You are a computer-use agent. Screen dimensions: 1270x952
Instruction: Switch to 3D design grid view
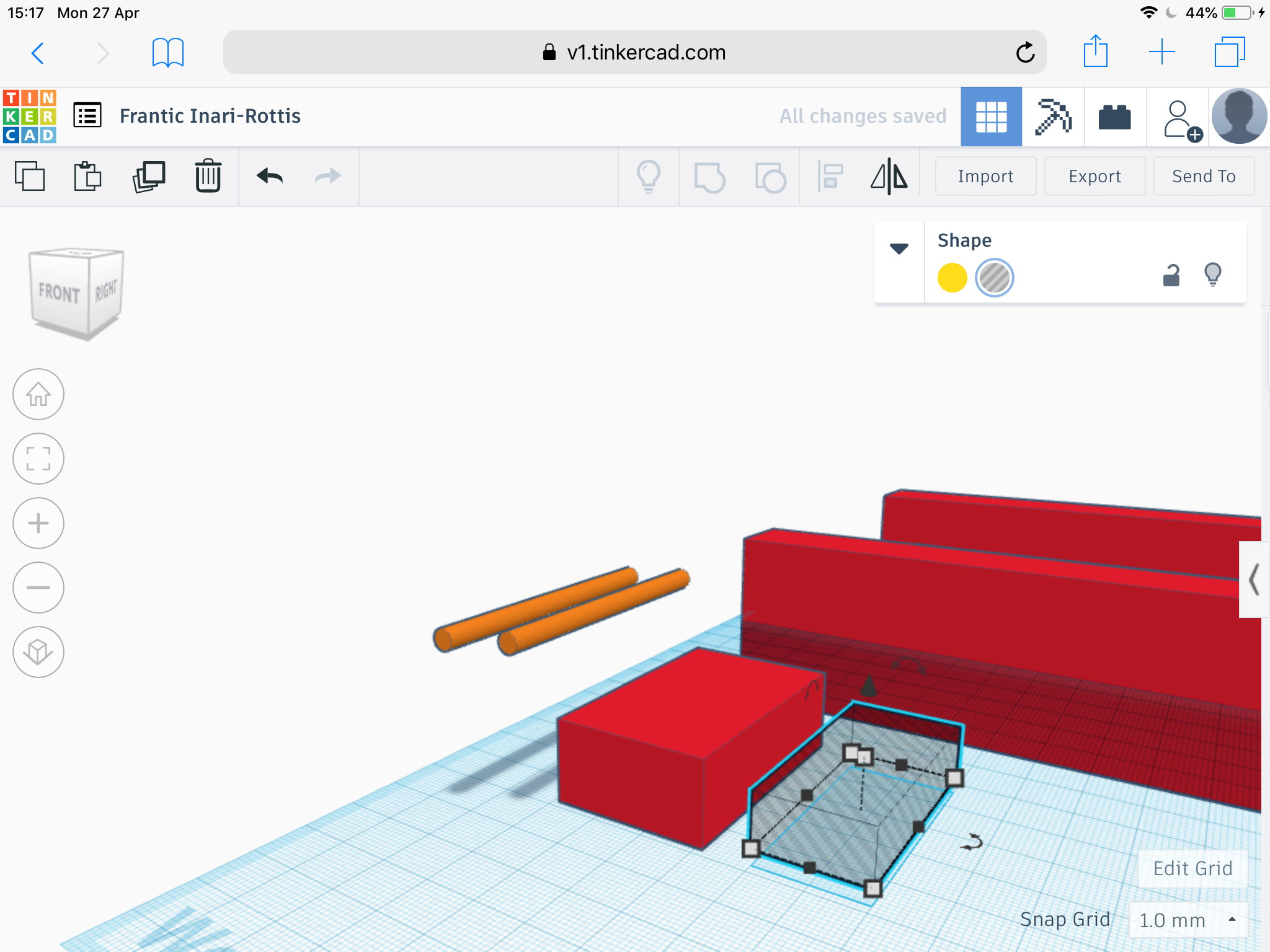click(x=991, y=117)
